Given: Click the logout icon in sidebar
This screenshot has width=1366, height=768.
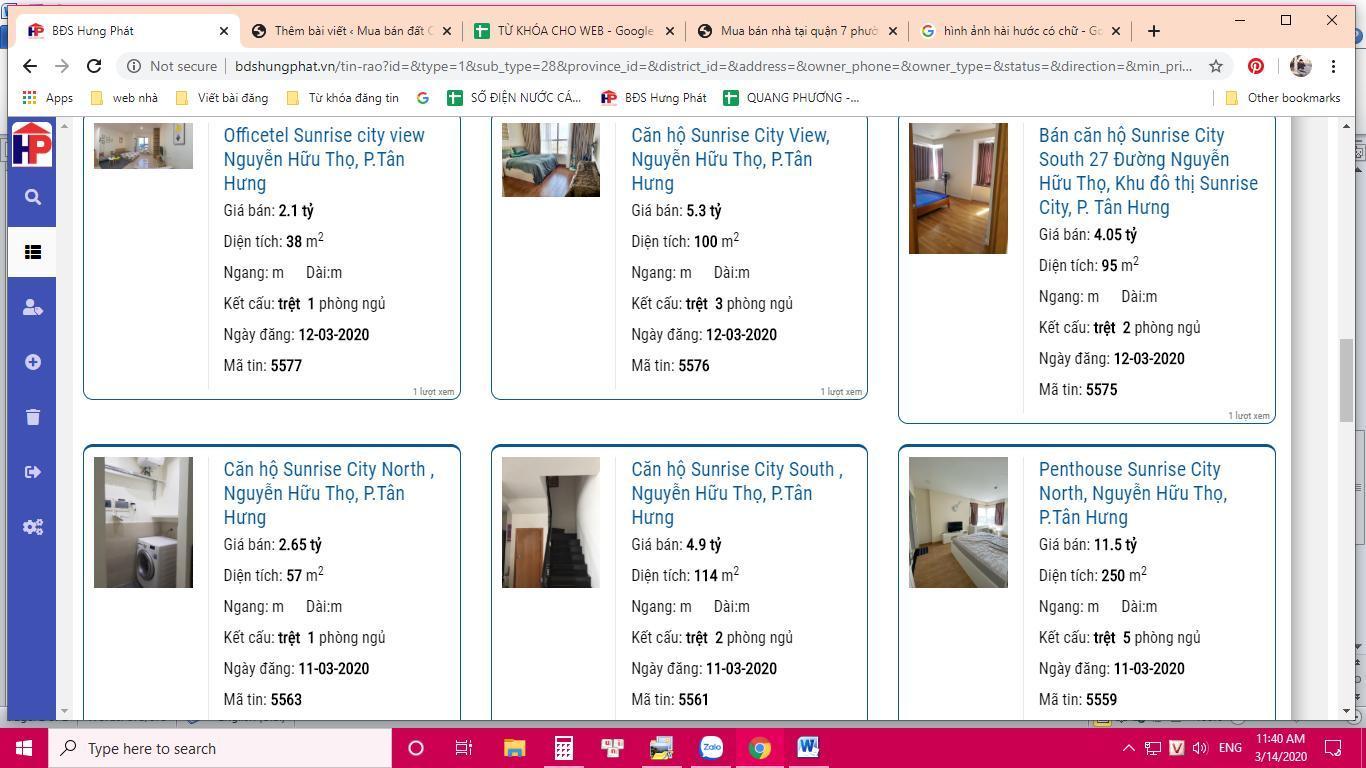Looking at the screenshot, I should tap(32, 472).
